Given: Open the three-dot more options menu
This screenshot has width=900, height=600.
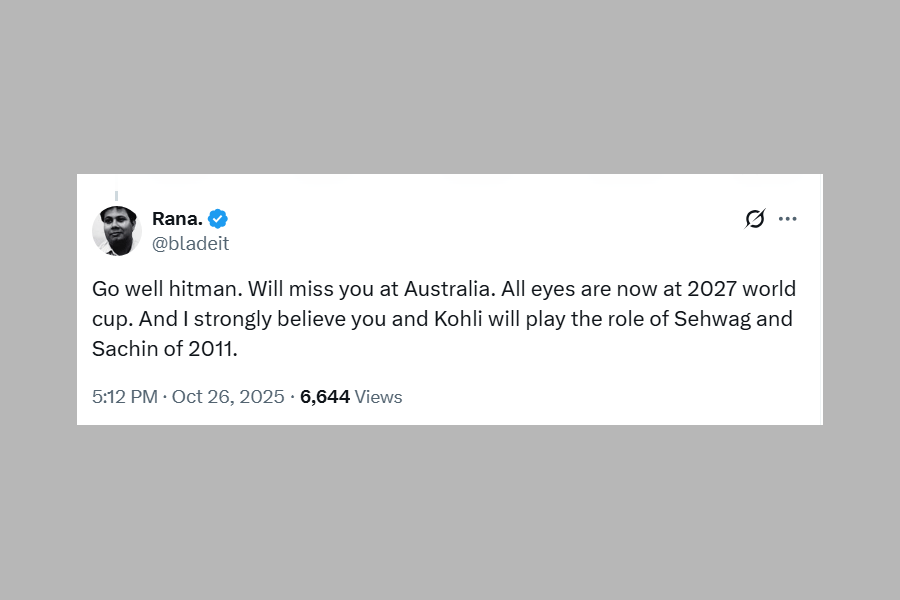Looking at the screenshot, I should [788, 219].
